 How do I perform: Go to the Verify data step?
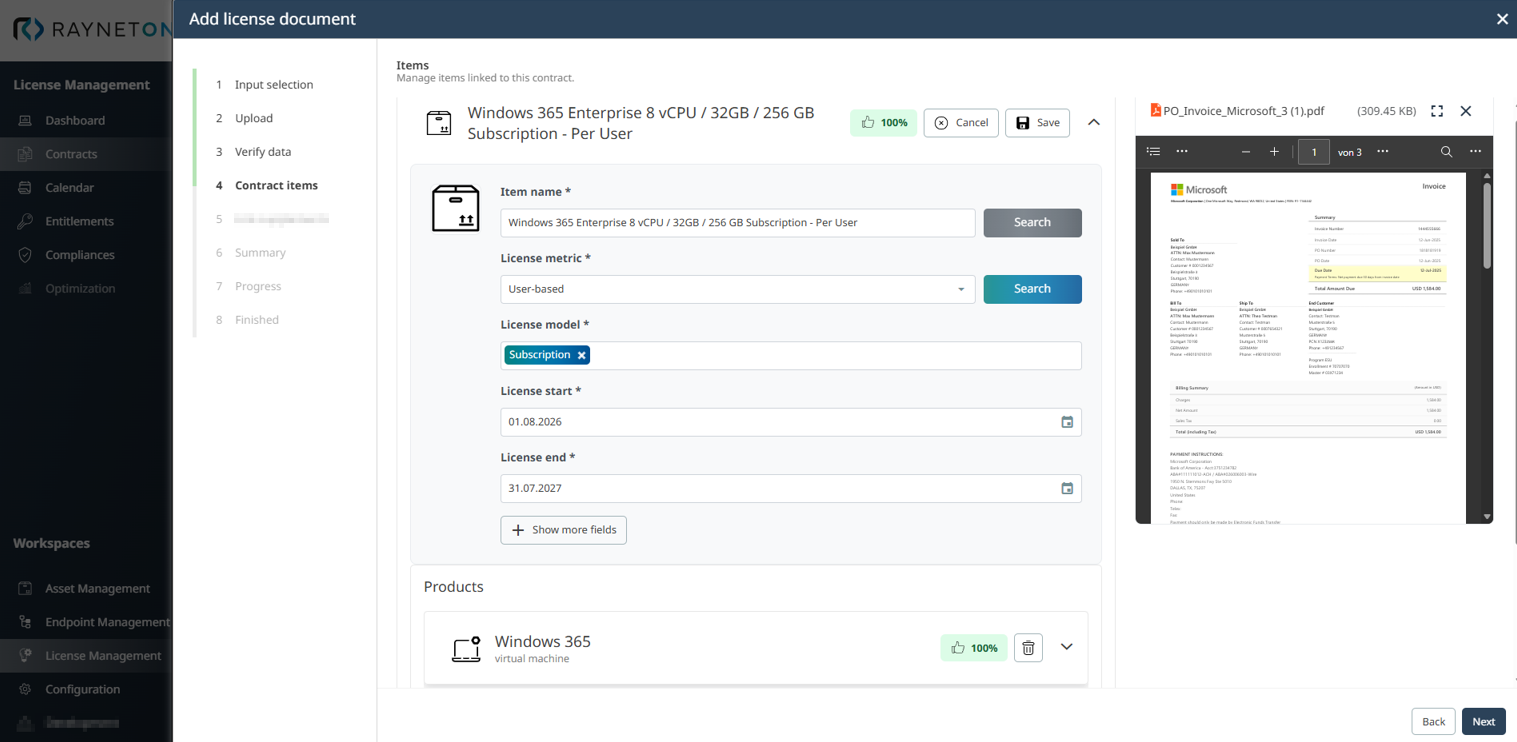point(263,152)
